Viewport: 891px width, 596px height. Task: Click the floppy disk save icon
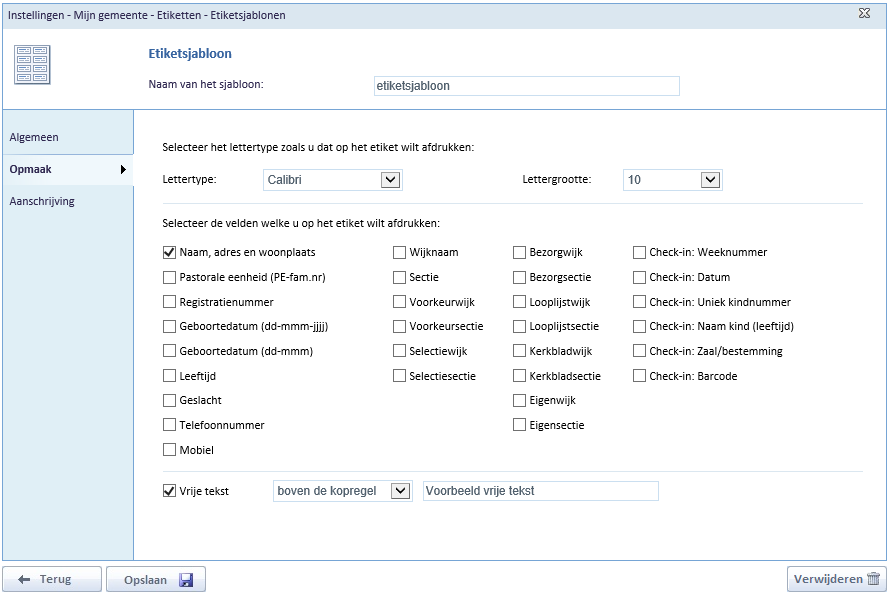point(186,580)
